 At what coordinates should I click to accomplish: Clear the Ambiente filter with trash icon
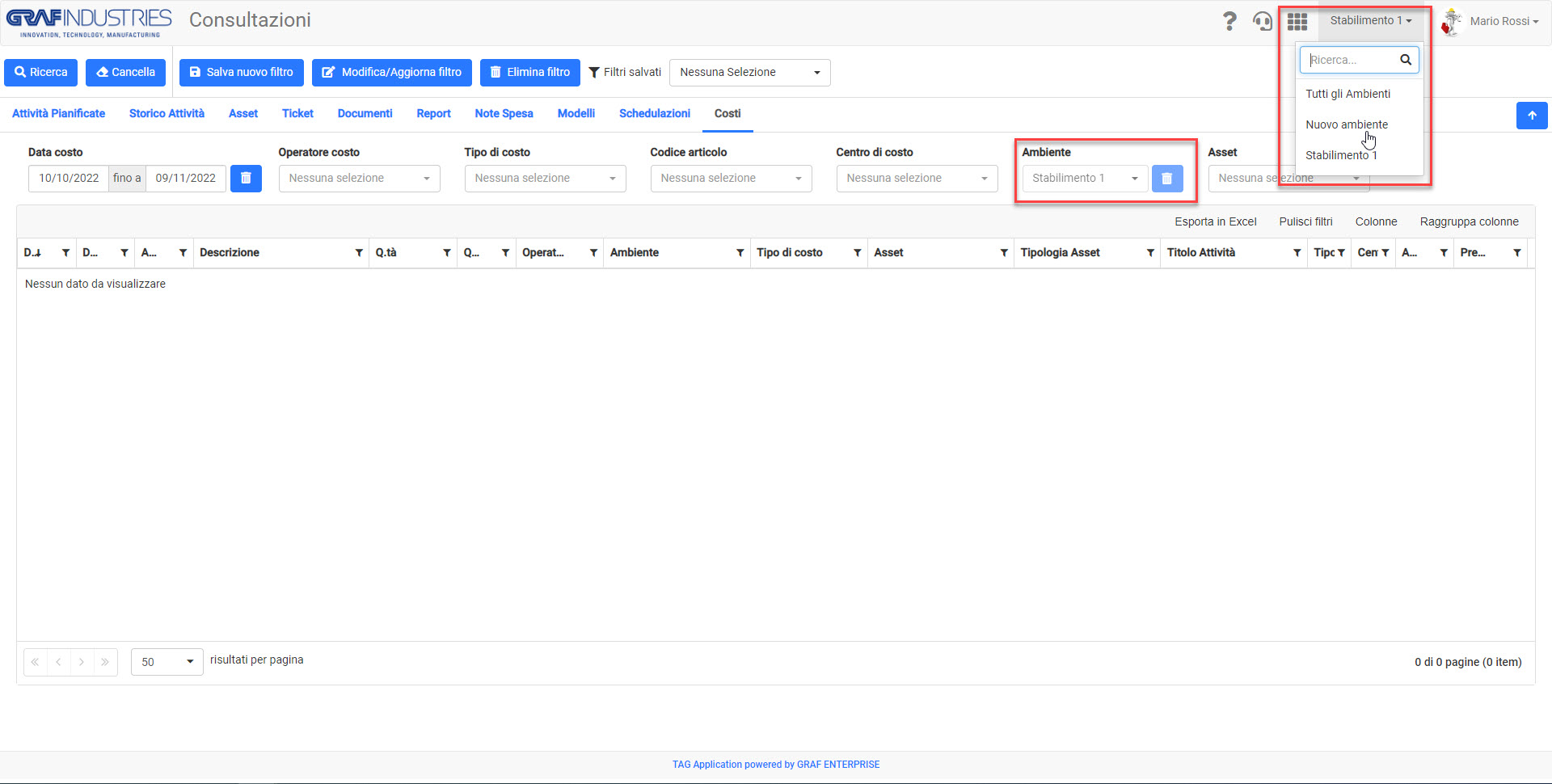1167,178
